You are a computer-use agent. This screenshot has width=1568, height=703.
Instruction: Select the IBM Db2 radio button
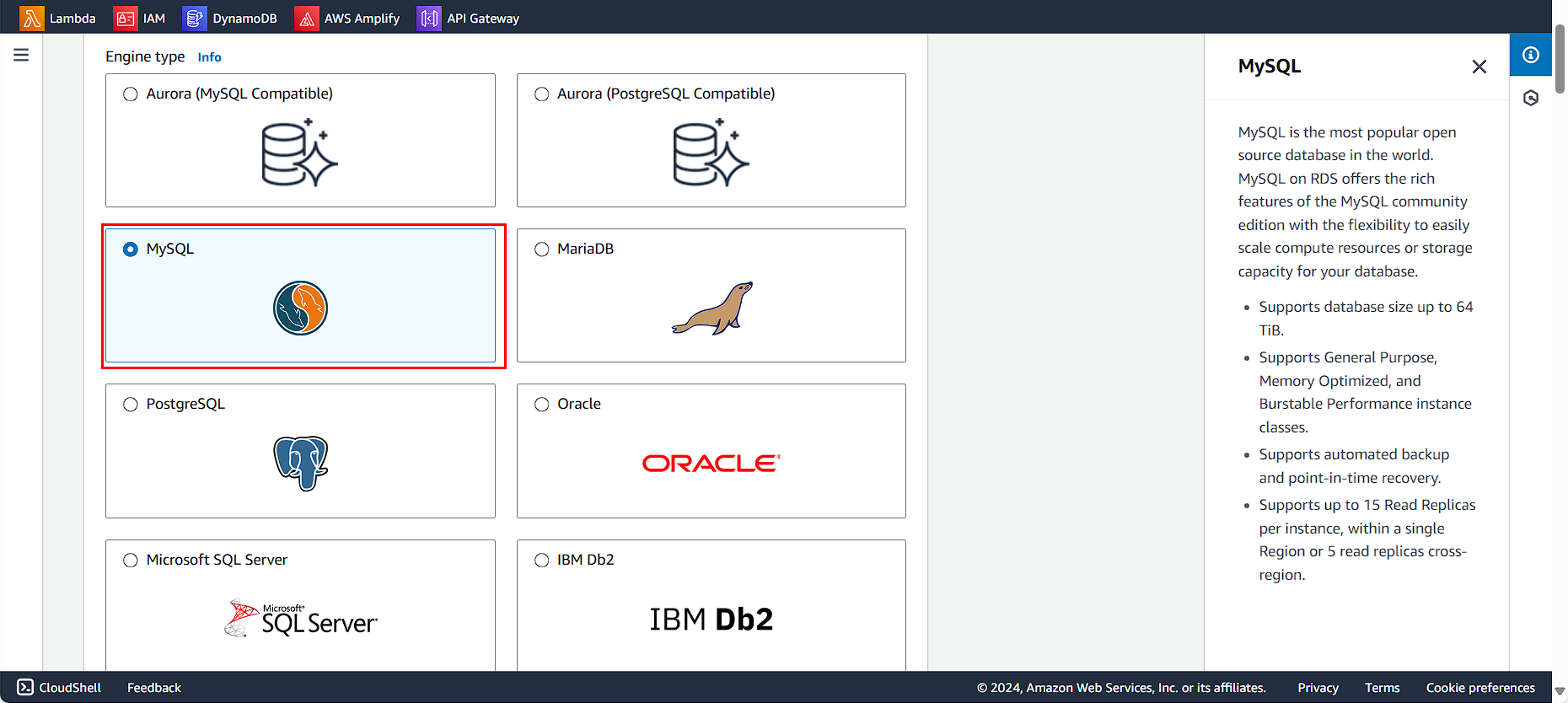[x=542, y=561]
